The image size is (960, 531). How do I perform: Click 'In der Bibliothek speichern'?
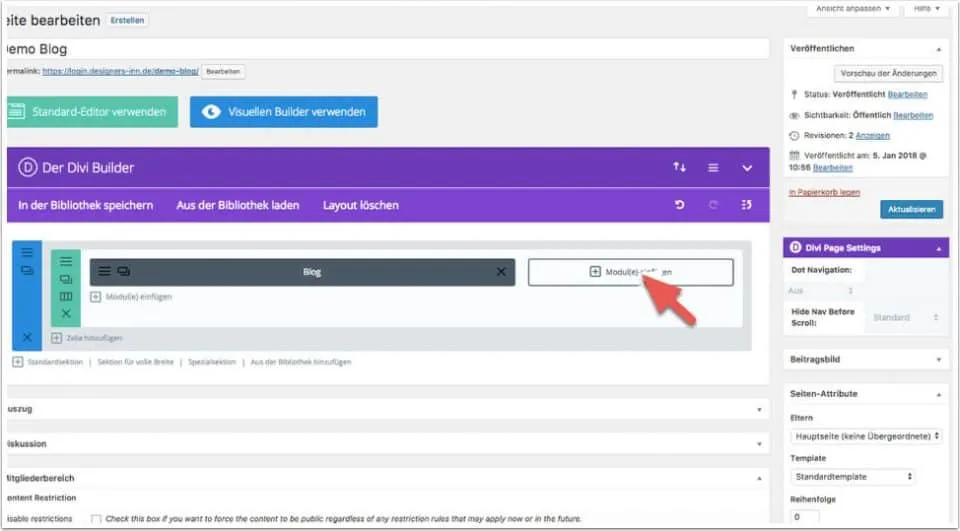click(x=86, y=205)
